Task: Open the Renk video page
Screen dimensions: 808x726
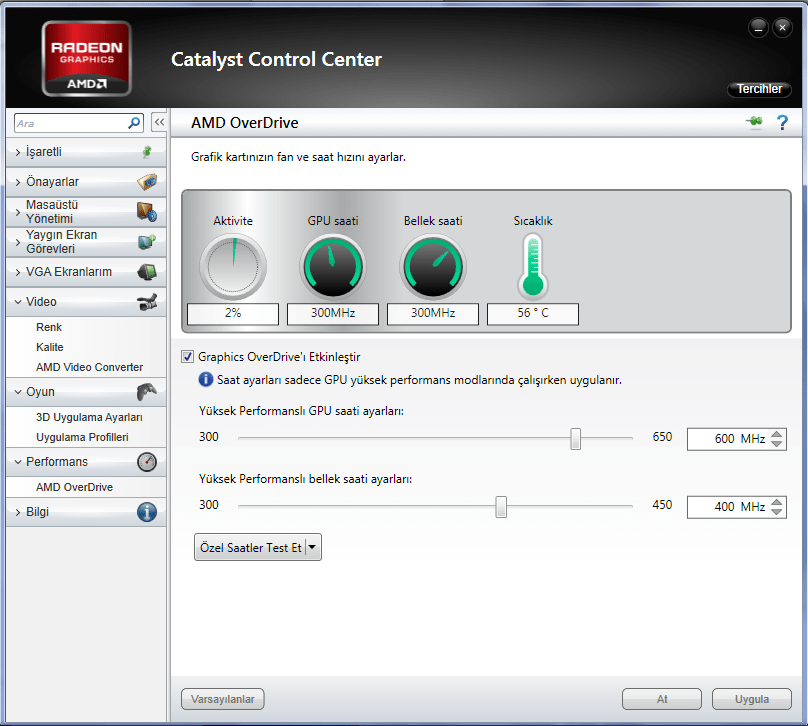Action: 48,327
